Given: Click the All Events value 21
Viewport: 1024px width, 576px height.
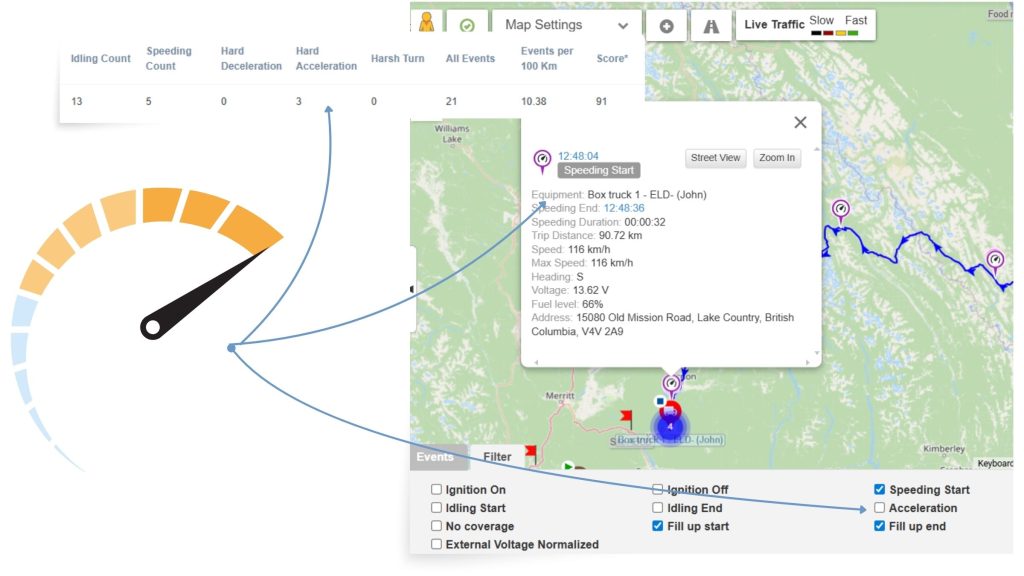Looking at the screenshot, I should (x=451, y=102).
